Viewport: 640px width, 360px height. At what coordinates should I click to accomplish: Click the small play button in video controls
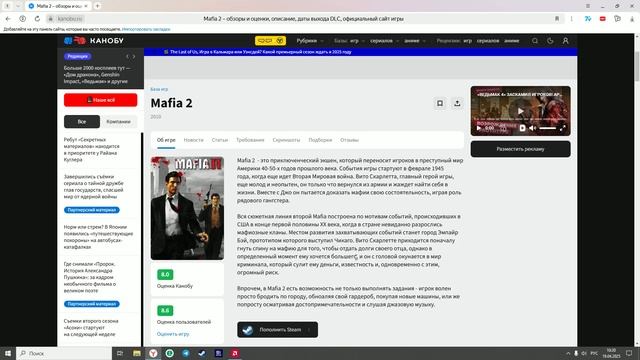[x=479, y=128]
